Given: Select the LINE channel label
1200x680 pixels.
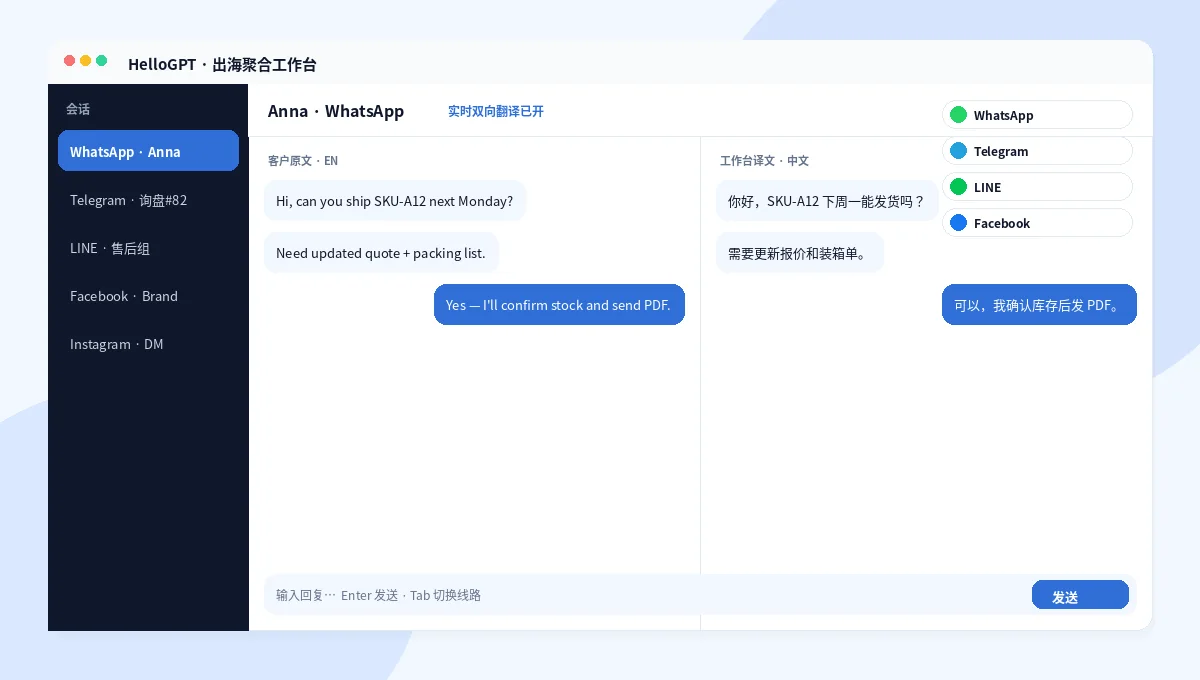Looking at the screenshot, I should pos(987,187).
